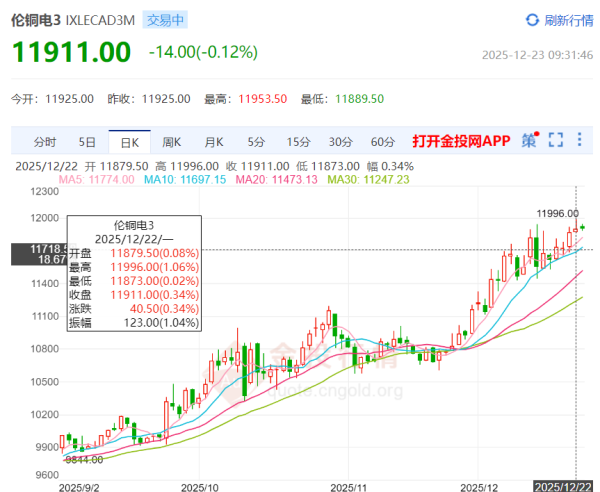
Task: Click the 今开 value 11925.00
Action: pyautogui.click(x=69, y=99)
